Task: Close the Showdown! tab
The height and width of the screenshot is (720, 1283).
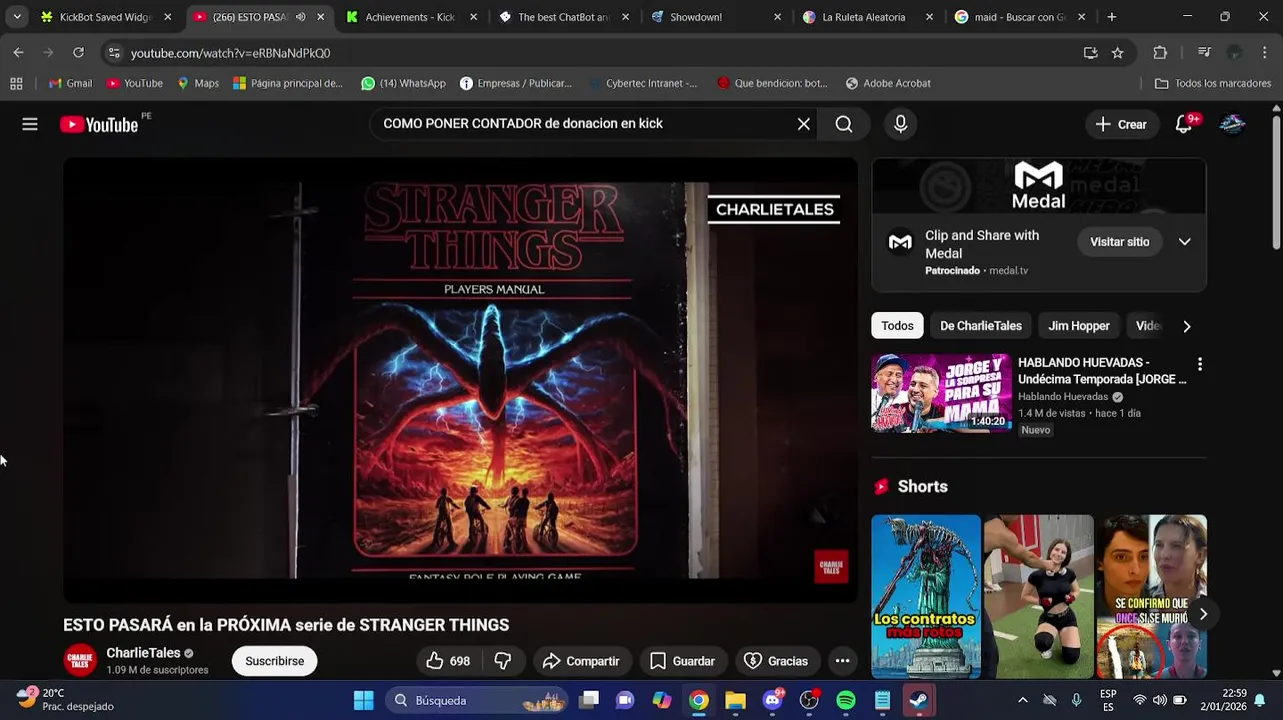Action: pyautogui.click(x=777, y=17)
